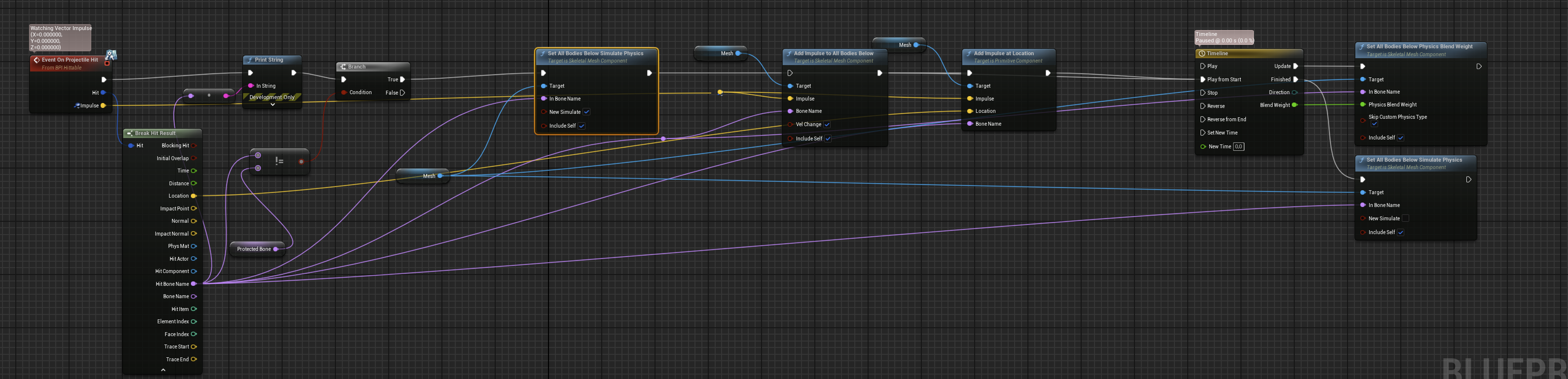The image size is (1568, 379).
Task: Click the Protected Bone variable output pin
Action: (x=276, y=249)
